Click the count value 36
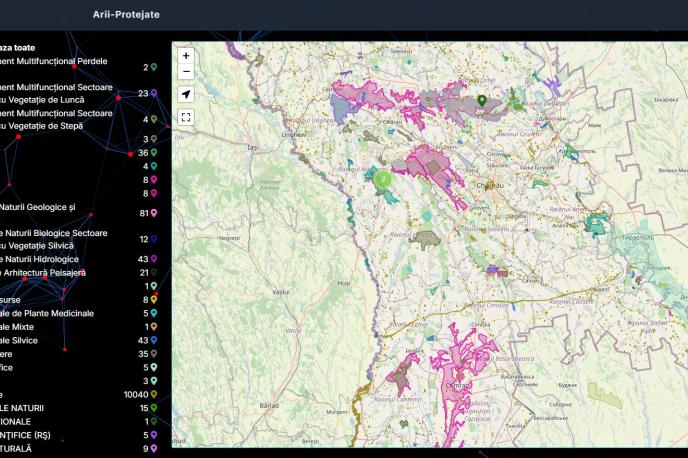Viewport: 688px width, 458px height. tap(143, 153)
